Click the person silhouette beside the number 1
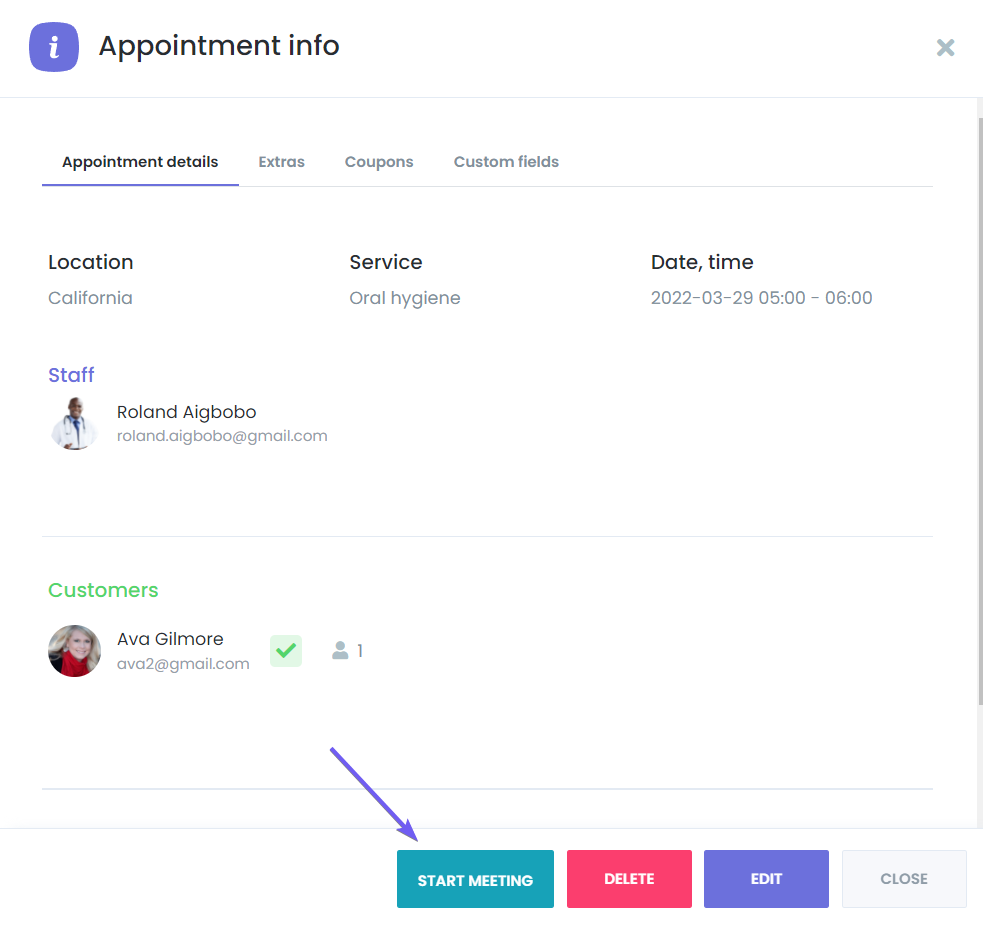 [x=340, y=650]
